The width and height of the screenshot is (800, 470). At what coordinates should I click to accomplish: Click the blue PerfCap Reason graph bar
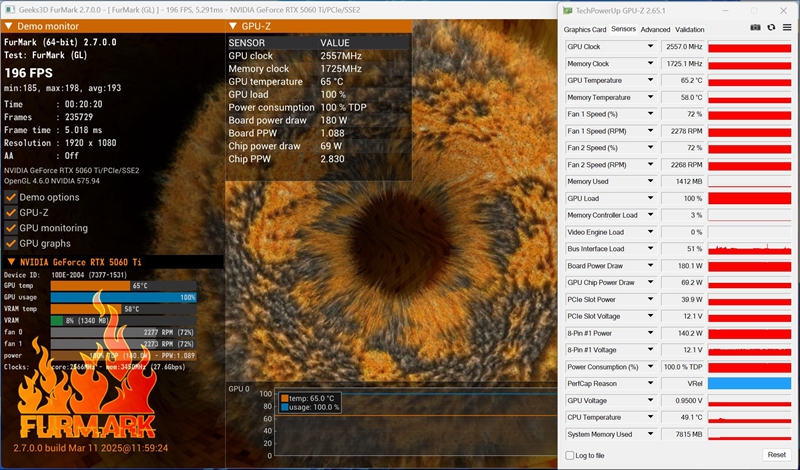750,383
